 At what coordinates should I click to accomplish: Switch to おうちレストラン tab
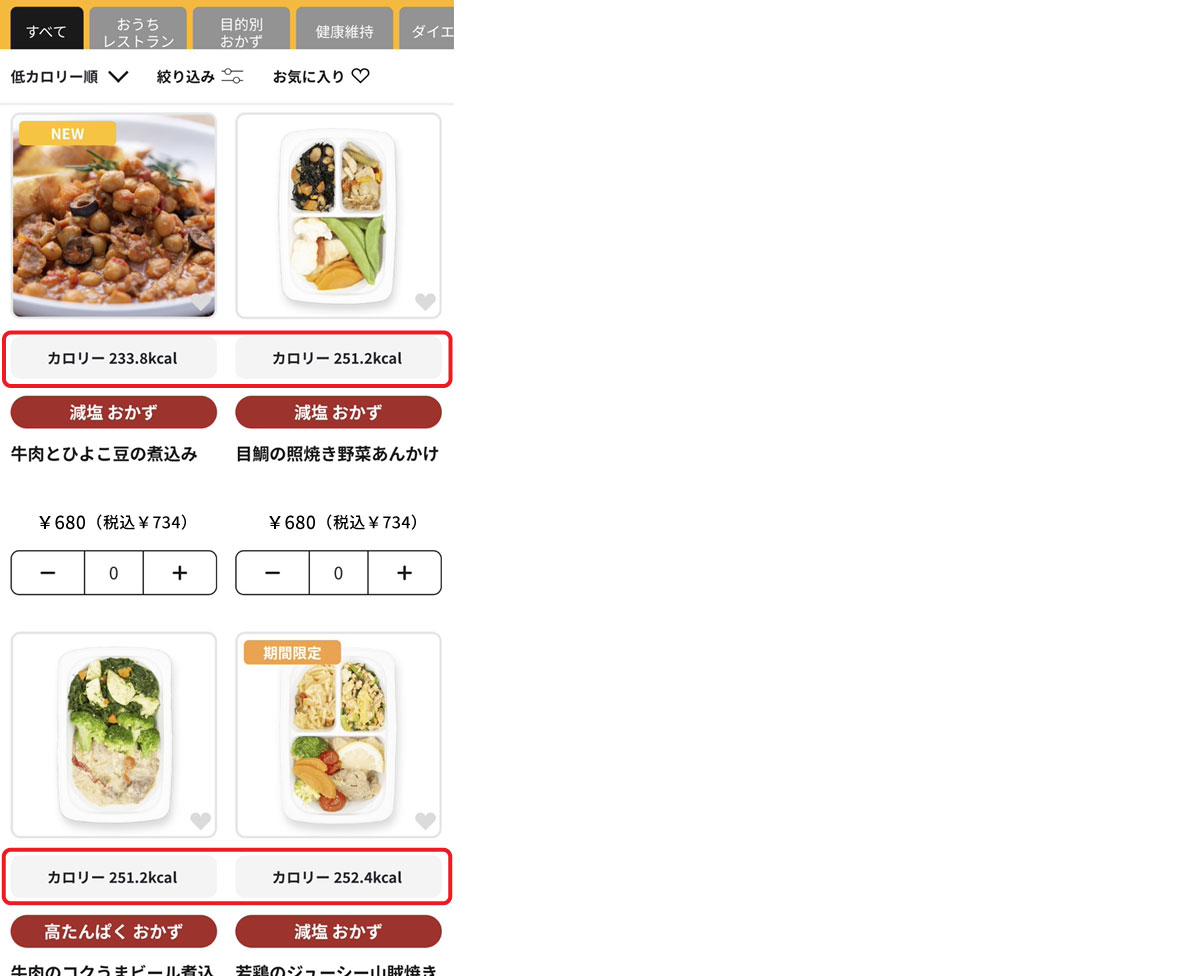click(138, 29)
